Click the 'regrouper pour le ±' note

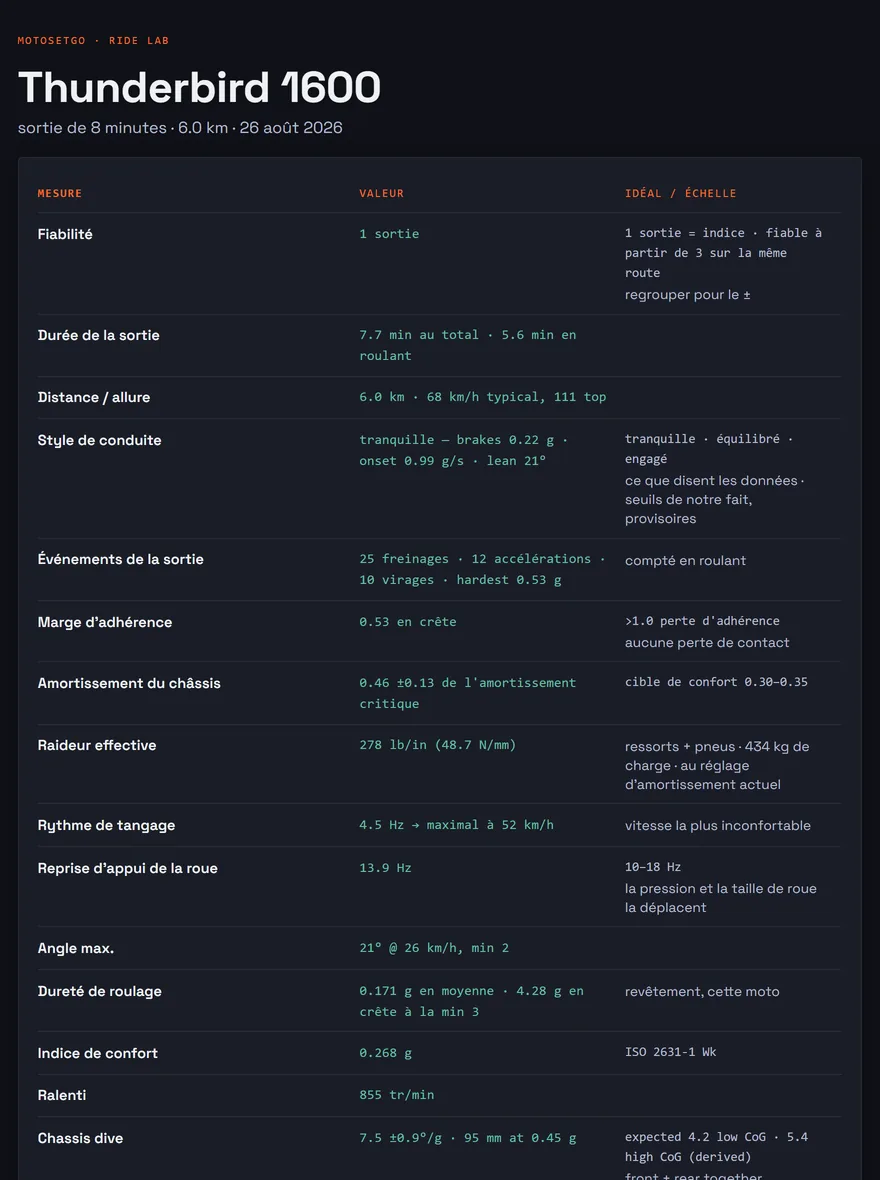(687, 295)
